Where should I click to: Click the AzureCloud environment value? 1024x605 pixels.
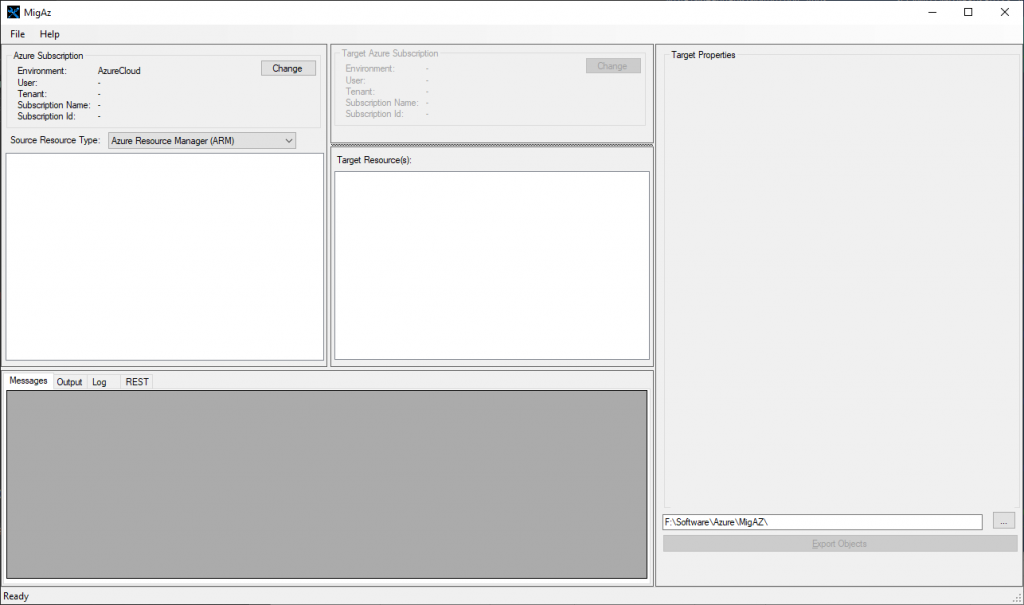click(119, 71)
